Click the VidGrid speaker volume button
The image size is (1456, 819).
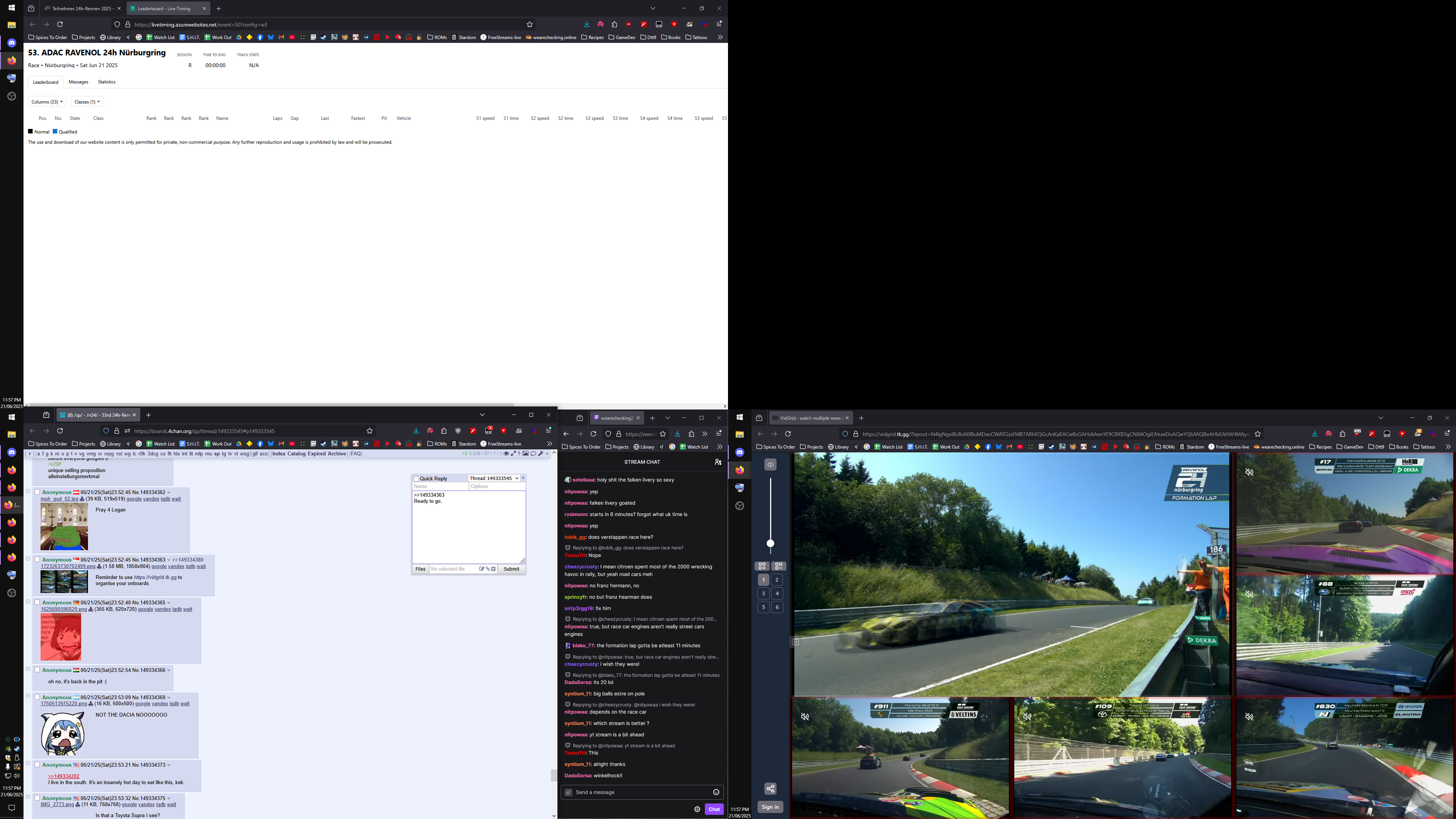click(x=770, y=464)
